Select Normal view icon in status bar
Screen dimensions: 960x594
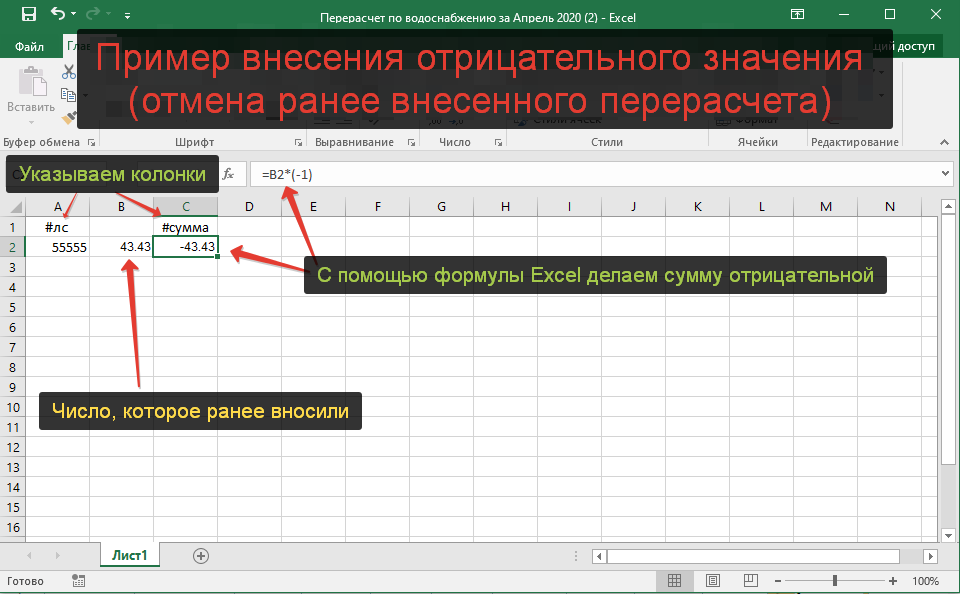click(675, 581)
